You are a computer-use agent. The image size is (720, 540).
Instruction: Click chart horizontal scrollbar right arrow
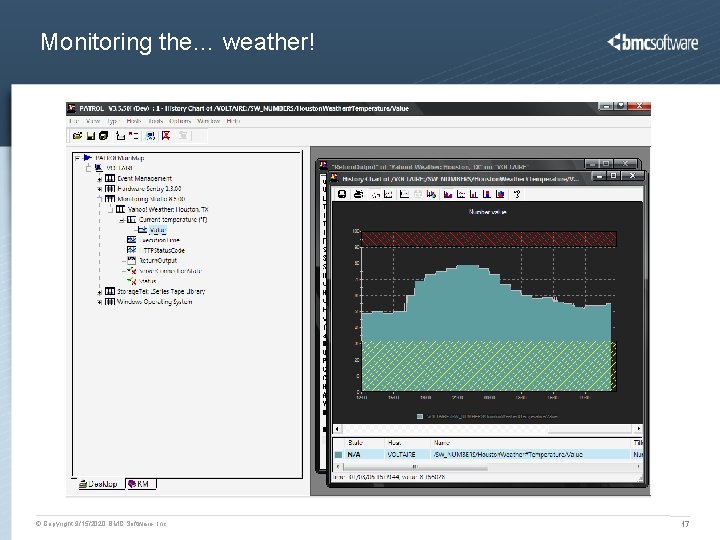(x=638, y=429)
